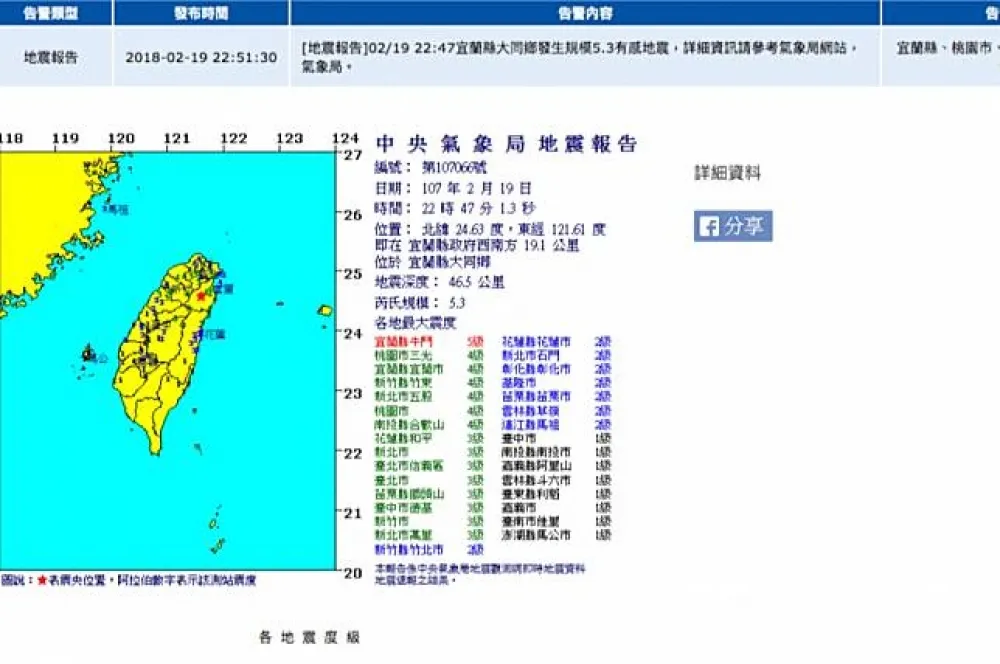Click the Taiwan earthquake epicenter map image

tap(167, 361)
